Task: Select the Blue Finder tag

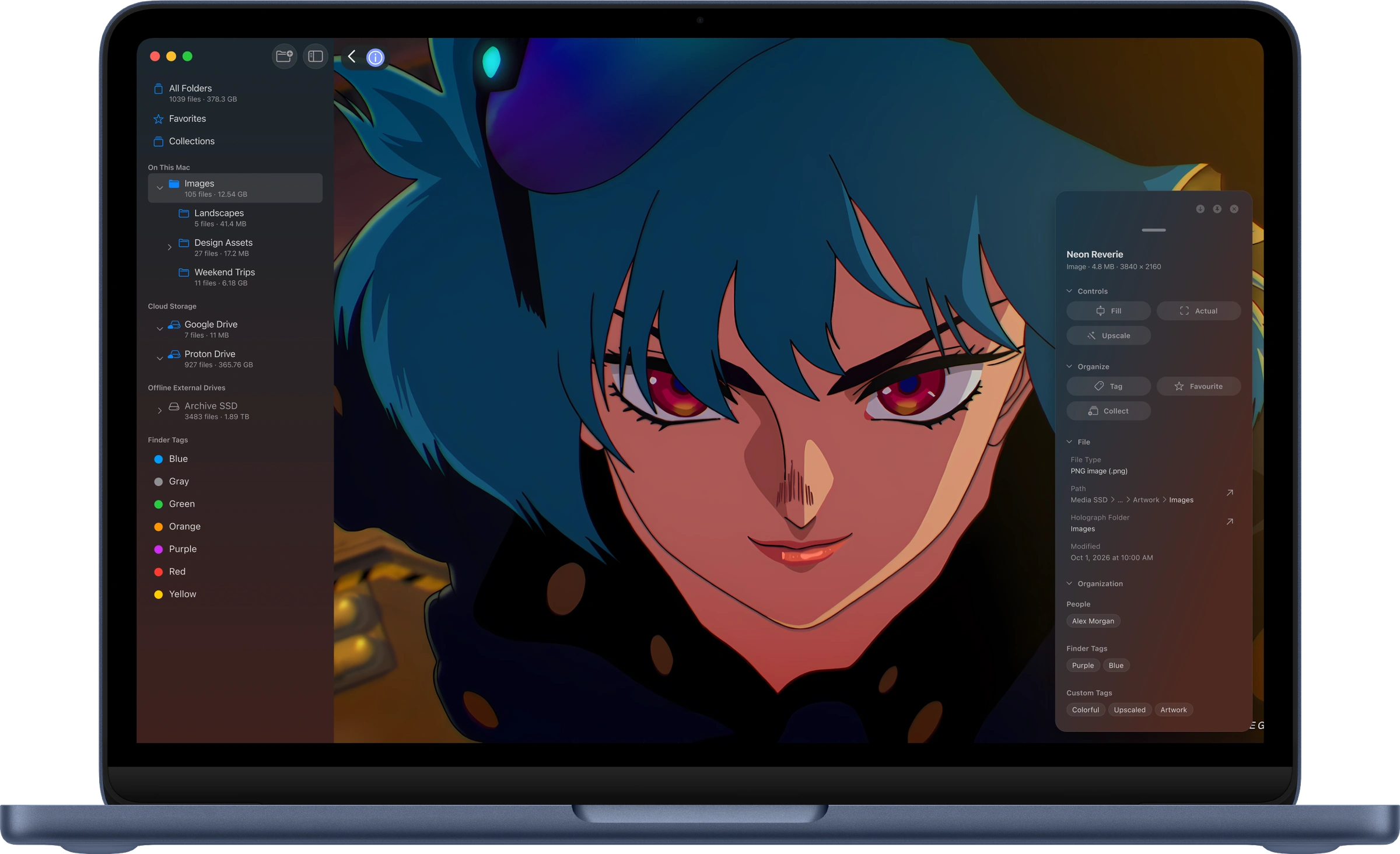Action: click(235, 459)
